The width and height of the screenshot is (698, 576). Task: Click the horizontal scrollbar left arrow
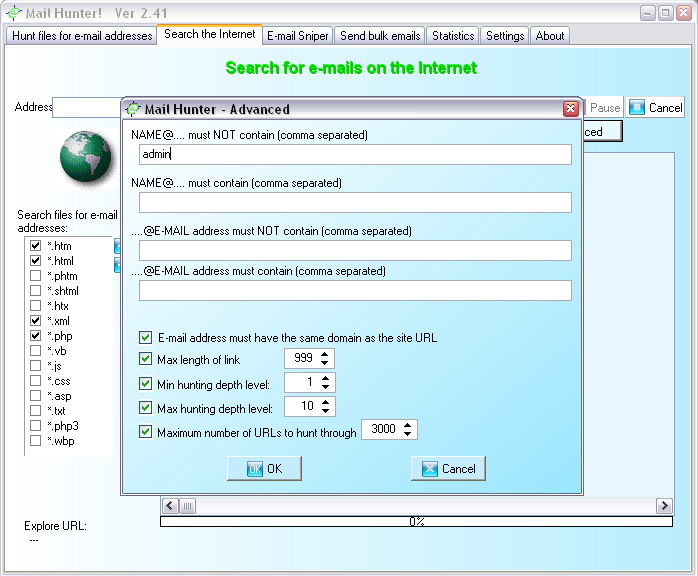tap(170, 506)
